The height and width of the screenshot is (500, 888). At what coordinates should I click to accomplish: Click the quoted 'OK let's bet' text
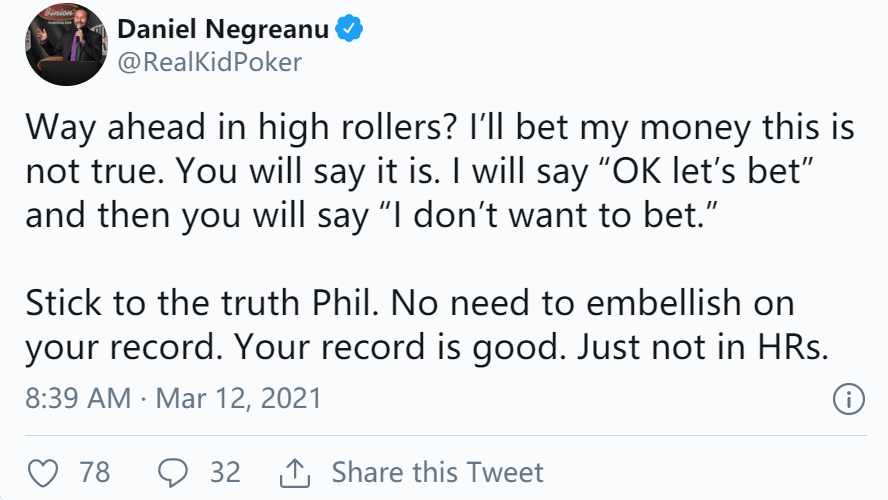705,170
